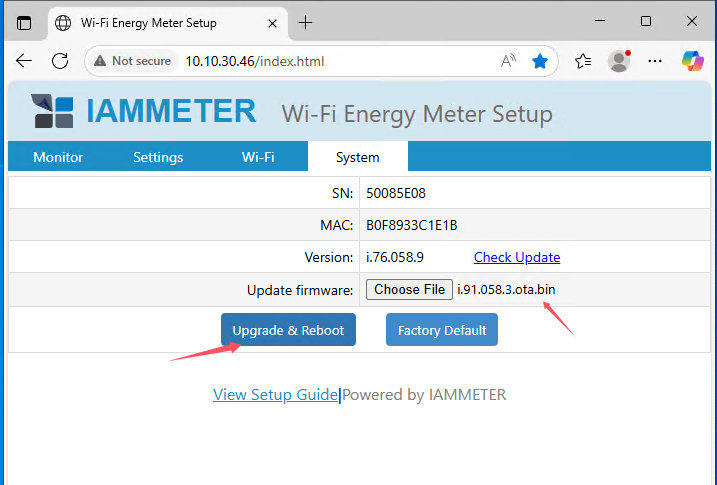Close the Wi-Fi Energy Meter Setup tab
The image size is (717, 485).
tap(271, 22)
